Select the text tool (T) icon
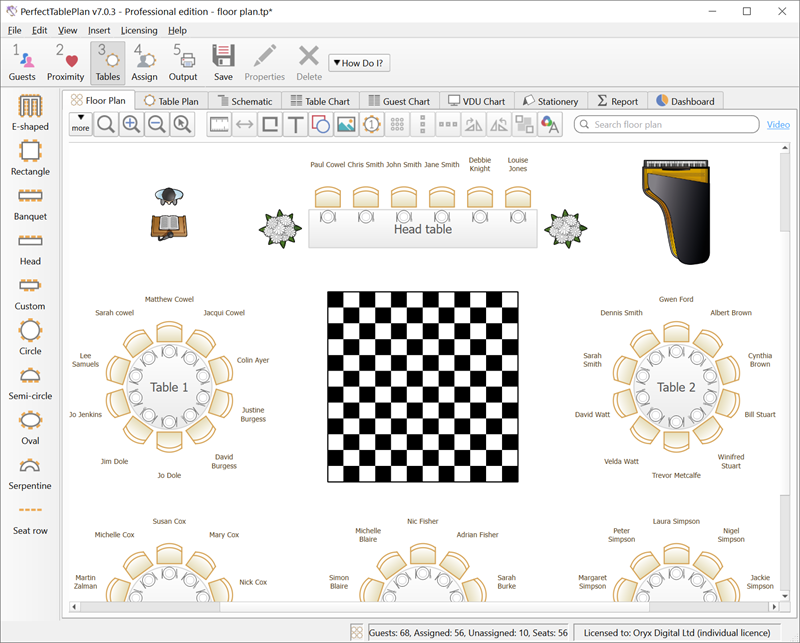The height and width of the screenshot is (643, 800). tap(295, 125)
